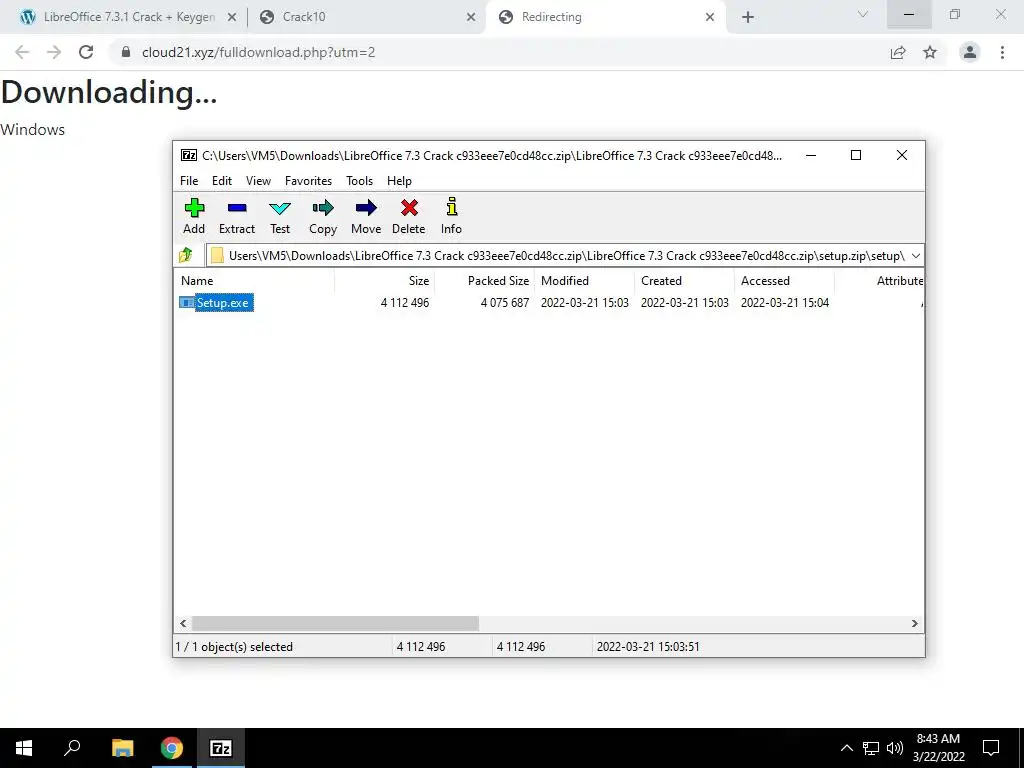The image size is (1024, 768).
Task: Click Chrome icon in taskbar
Action: 172,748
